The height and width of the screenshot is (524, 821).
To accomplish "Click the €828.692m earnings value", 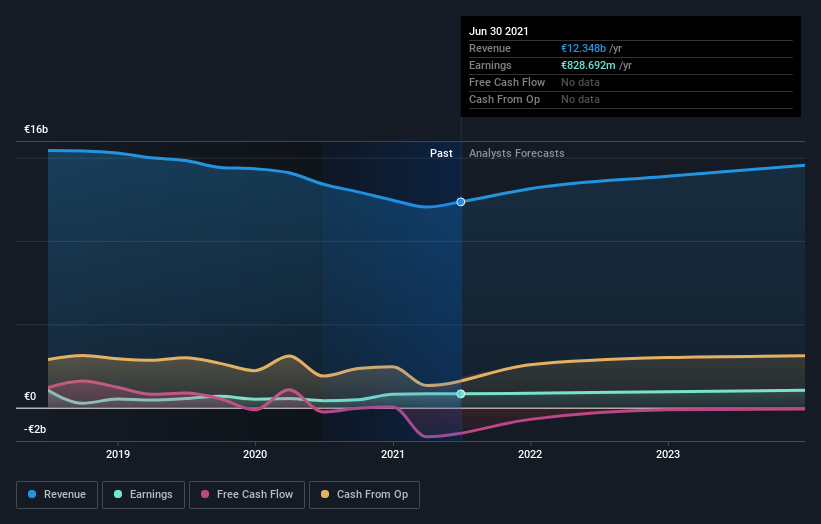I will coord(589,65).
